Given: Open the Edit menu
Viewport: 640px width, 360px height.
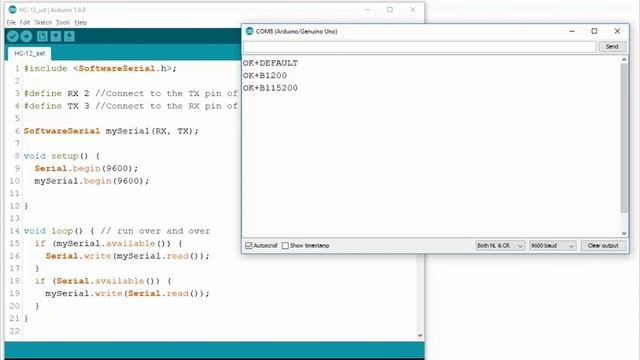Looking at the screenshot, I should (25, 22).
